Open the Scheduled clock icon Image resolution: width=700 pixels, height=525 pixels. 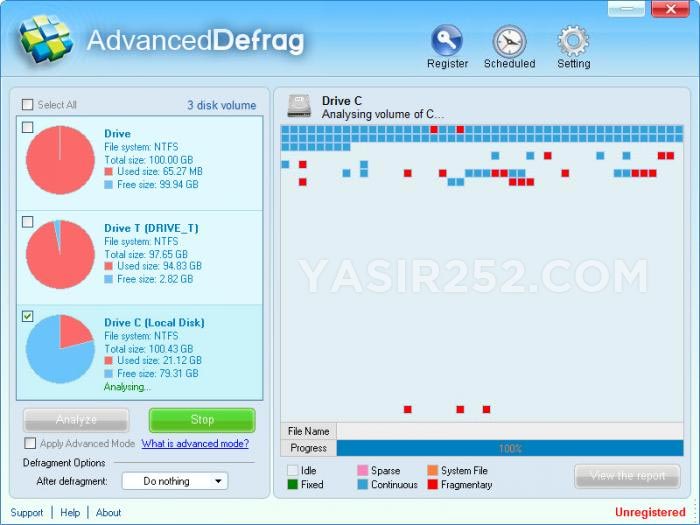(509, 42)
